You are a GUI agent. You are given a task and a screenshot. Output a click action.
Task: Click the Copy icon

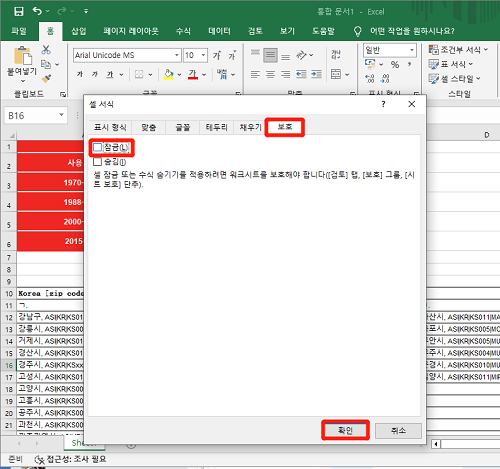pos(46,64)
